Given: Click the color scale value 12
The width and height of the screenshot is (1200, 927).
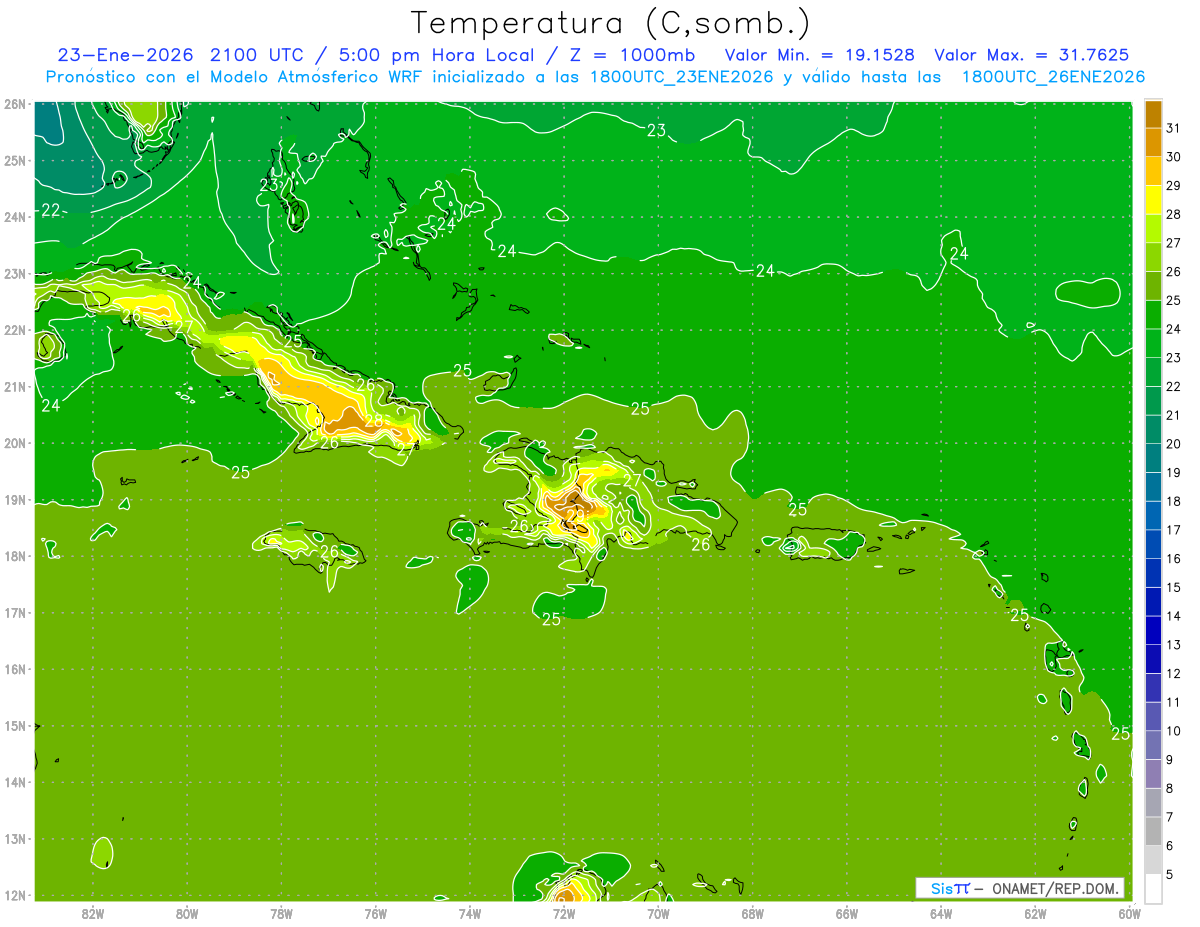Looking at the screenshot, I should pyautogui.click(x=1173, y=674).
